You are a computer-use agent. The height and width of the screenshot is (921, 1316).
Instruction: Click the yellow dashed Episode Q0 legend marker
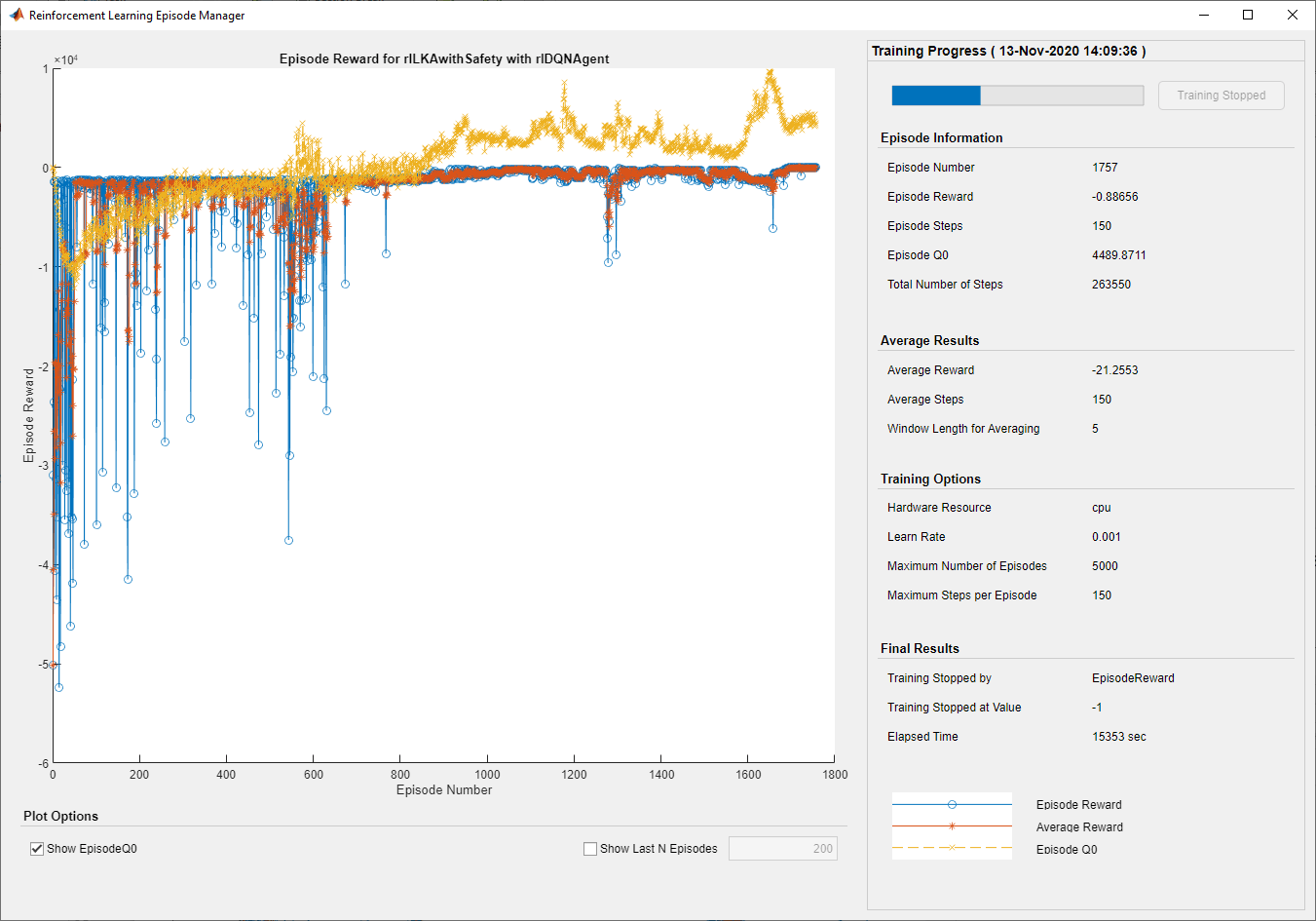(x=952, y=848)
